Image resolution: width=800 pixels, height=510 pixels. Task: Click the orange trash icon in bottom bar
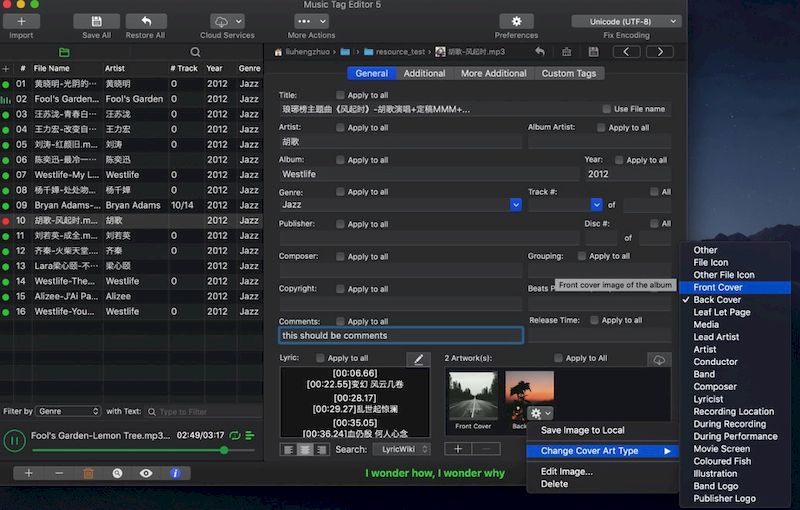pos(89,473)
